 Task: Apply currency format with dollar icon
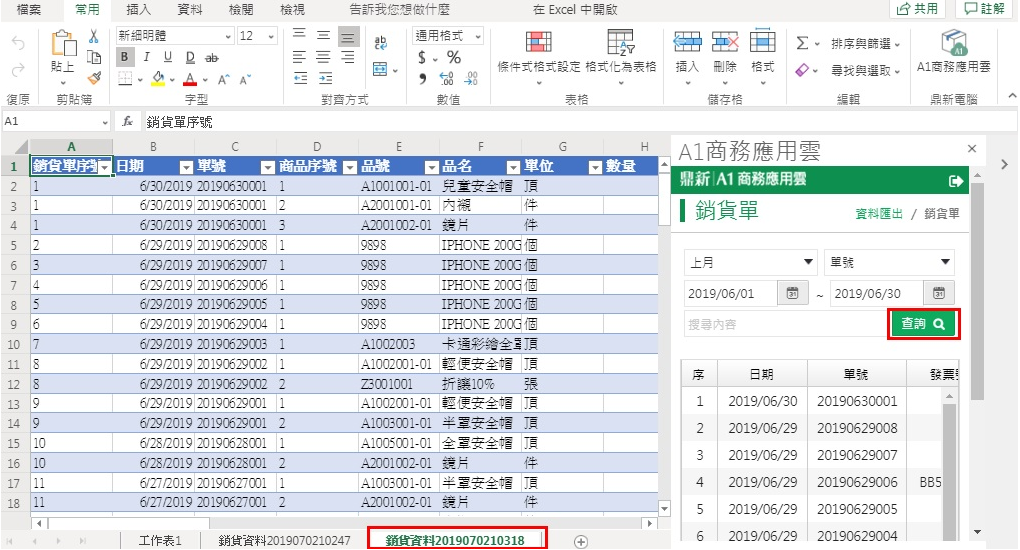coord(422,57)
